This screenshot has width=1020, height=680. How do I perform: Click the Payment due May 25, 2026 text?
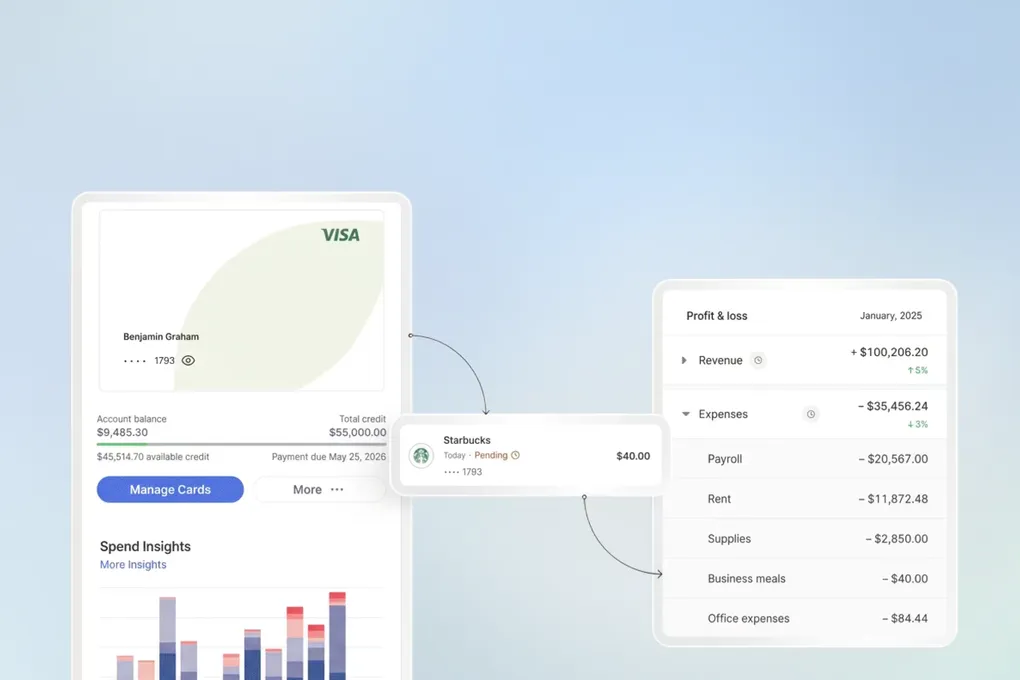pos(329,457)
